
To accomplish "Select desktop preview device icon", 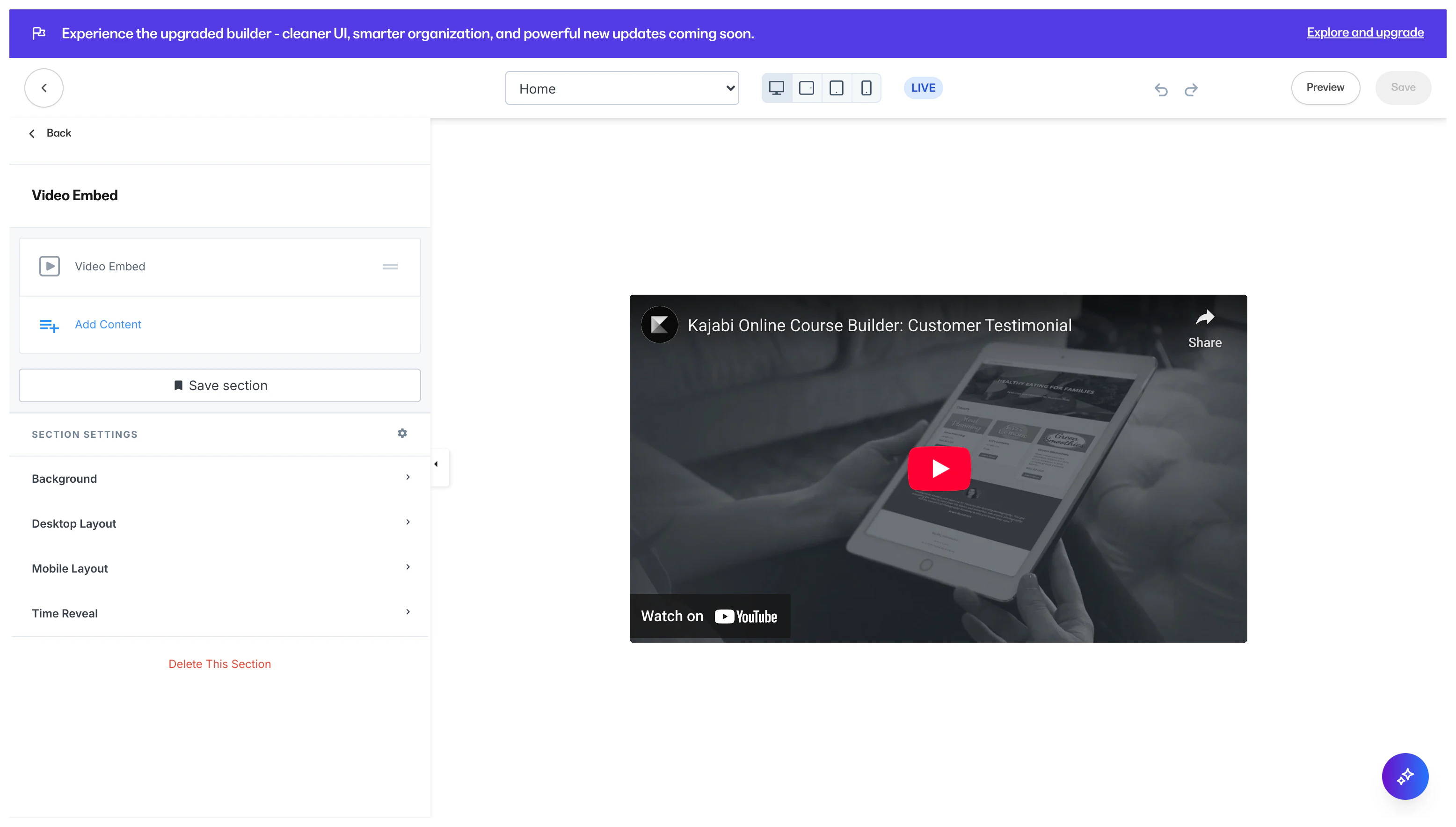I will click(x=777, y=88).
